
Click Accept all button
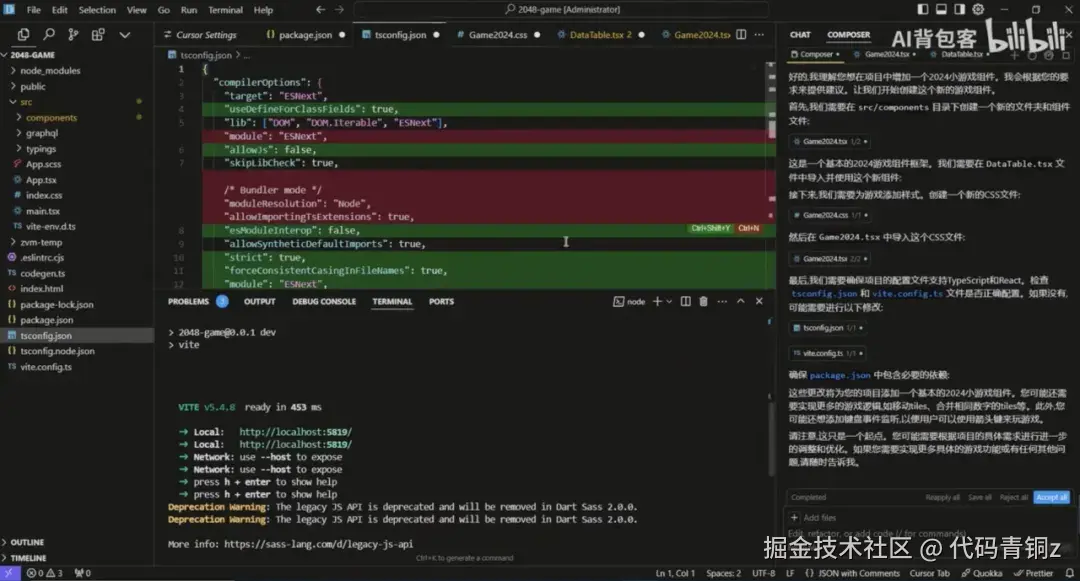click(x=1052, y=497)
